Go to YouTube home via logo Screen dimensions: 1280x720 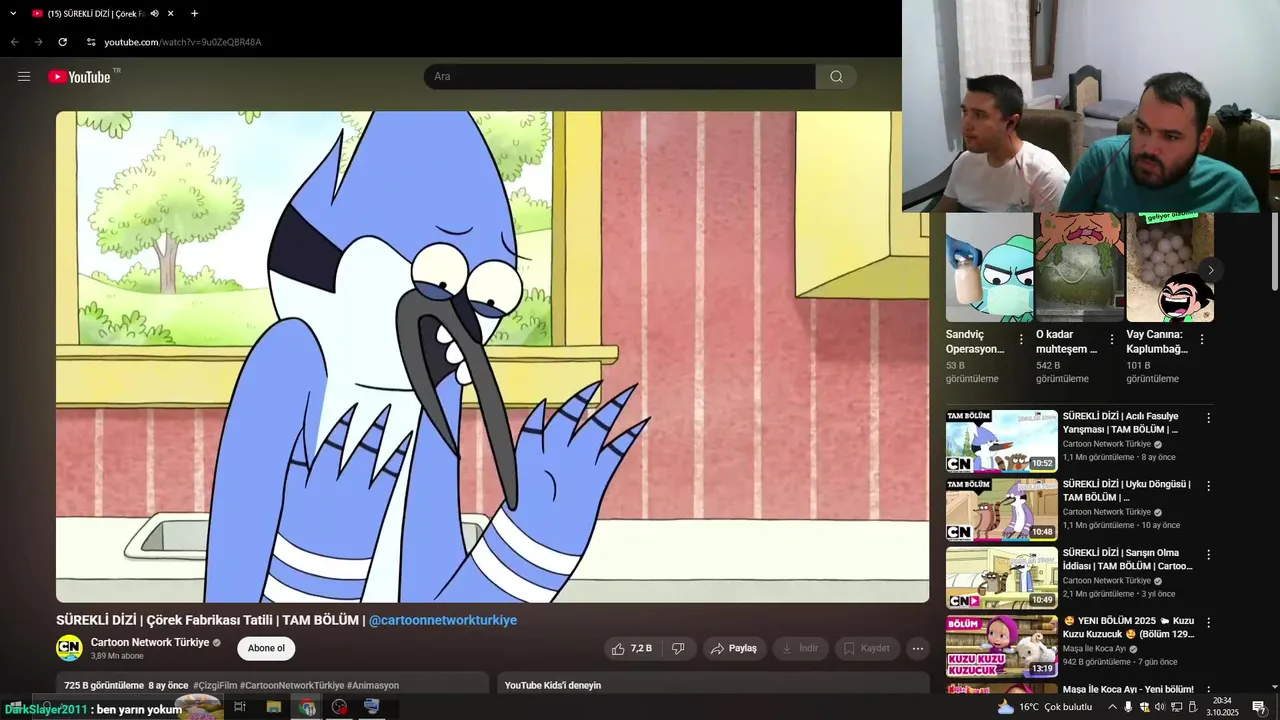(79, 77)
